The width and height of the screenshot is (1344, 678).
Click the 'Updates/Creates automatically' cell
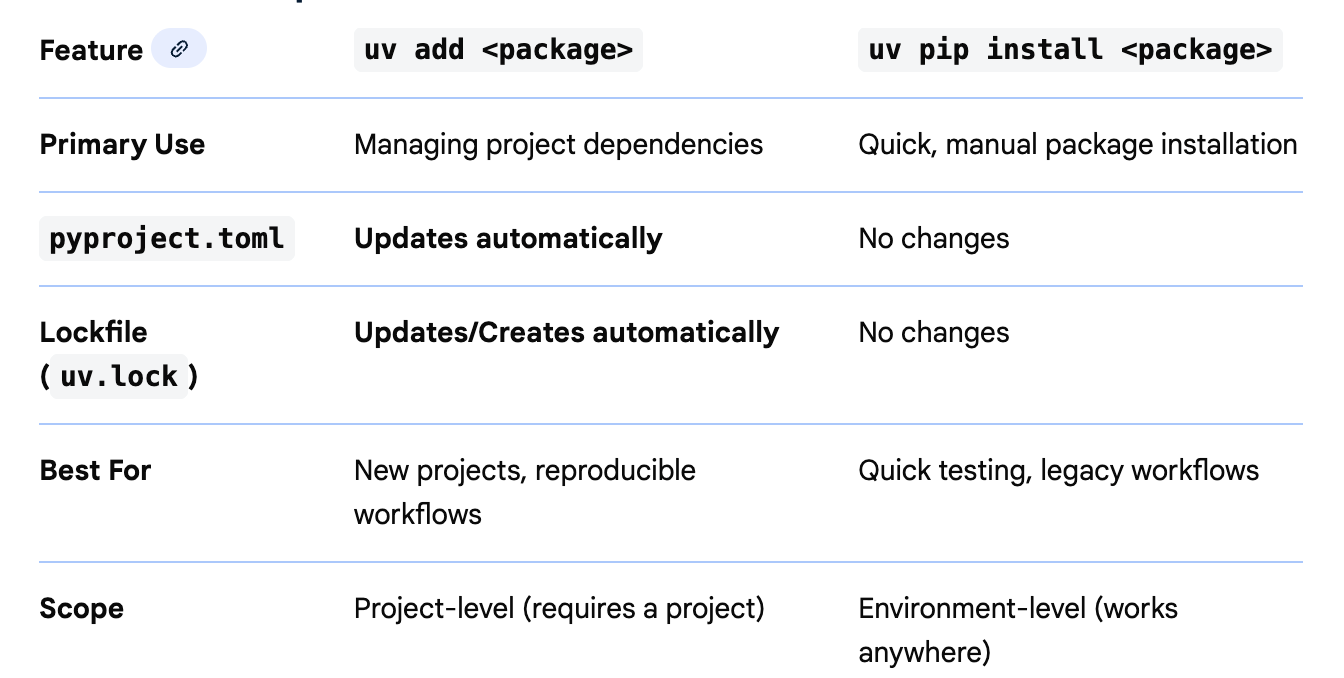tap(566, 332)
